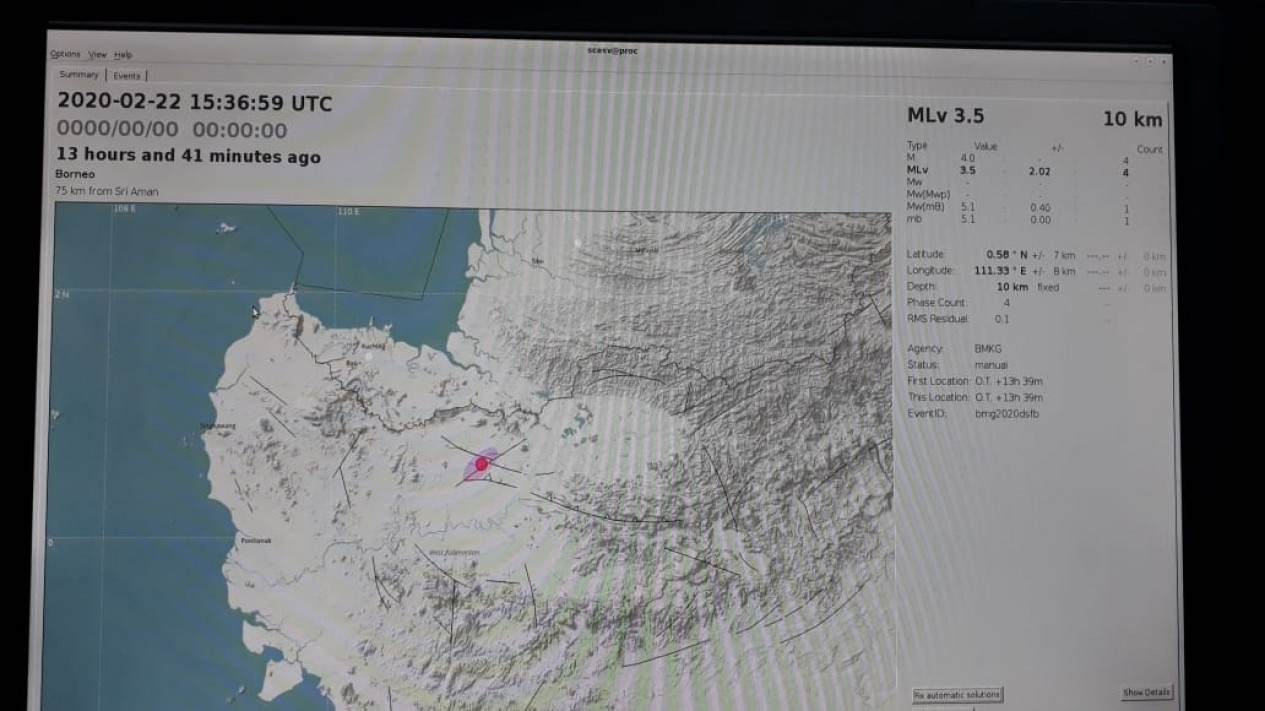Click the Borneo region name
This screenshot has width=1265, height=711.
pyautogui.click(x=75, y=174)
